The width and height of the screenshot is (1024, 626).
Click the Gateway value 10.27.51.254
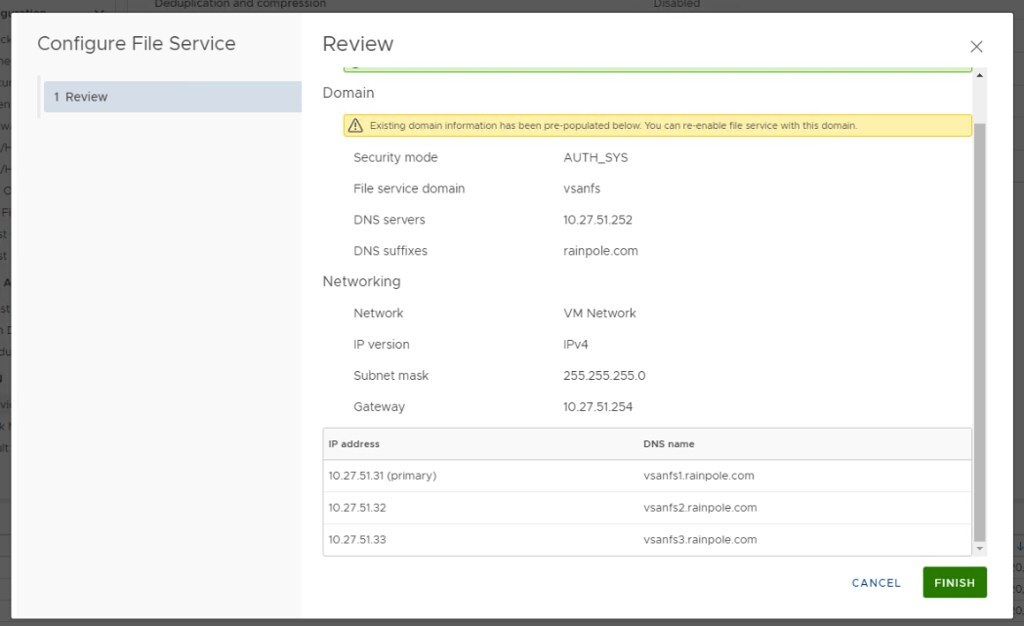point(598,407)
